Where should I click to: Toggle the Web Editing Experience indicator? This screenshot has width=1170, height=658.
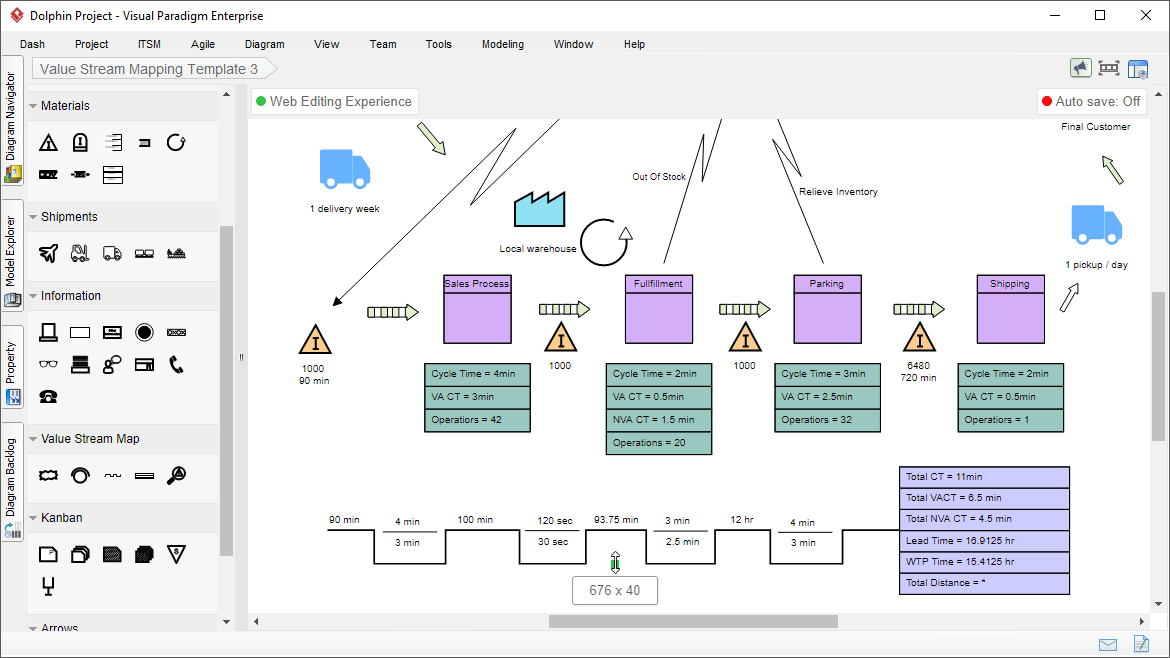click(335, 101)
